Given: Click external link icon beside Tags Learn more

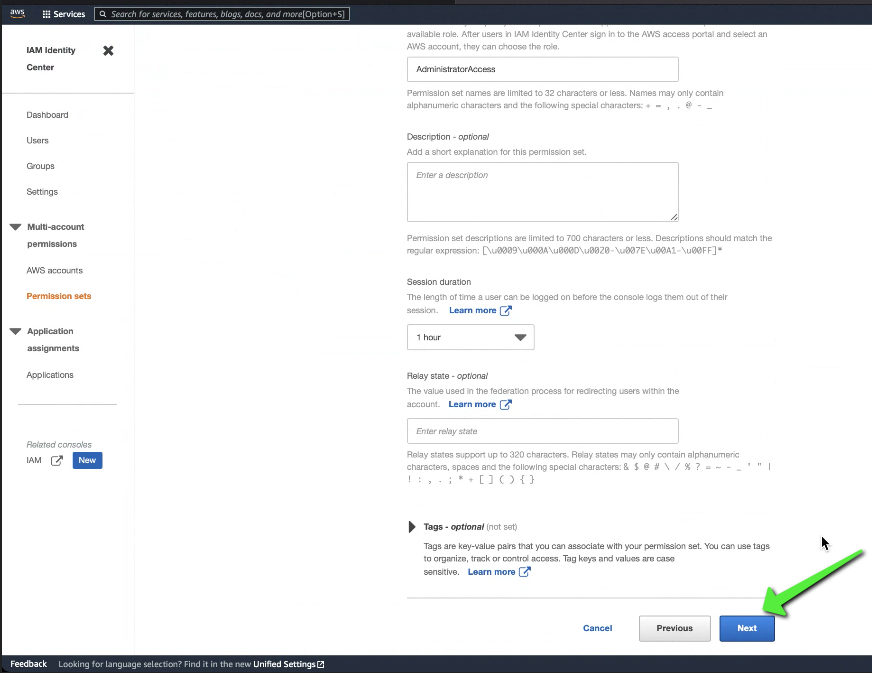Looking at the screenshot, I should pyautogui.click(x=524, y=572).
